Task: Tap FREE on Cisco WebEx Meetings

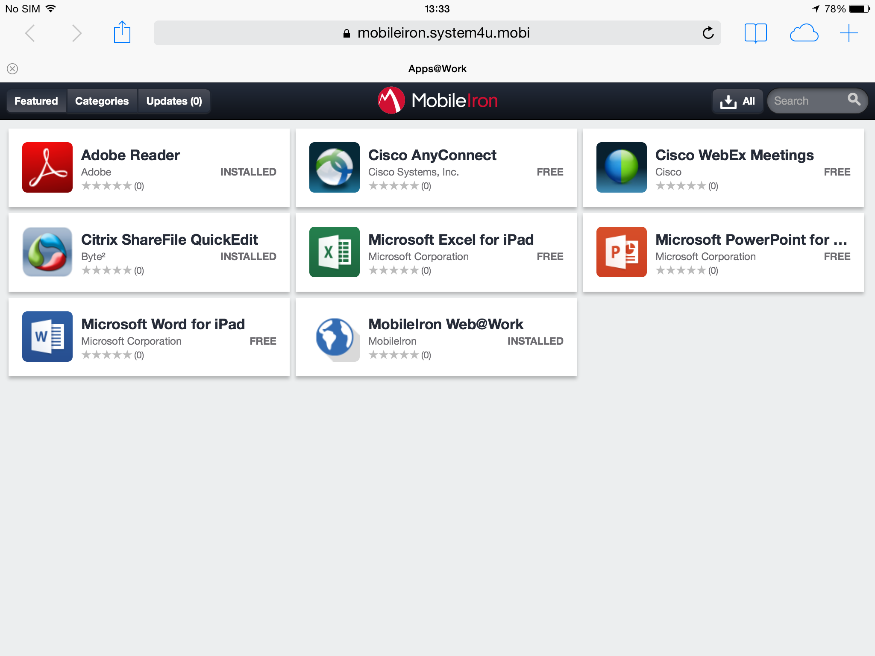Action: tap(837, 172)
